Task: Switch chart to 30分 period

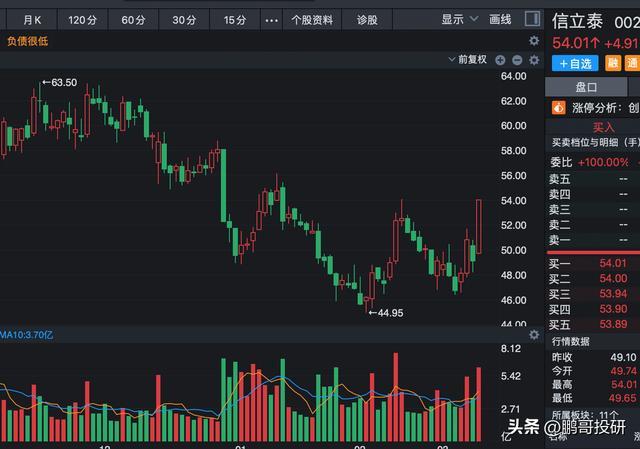Action: (x=184, y=20)
